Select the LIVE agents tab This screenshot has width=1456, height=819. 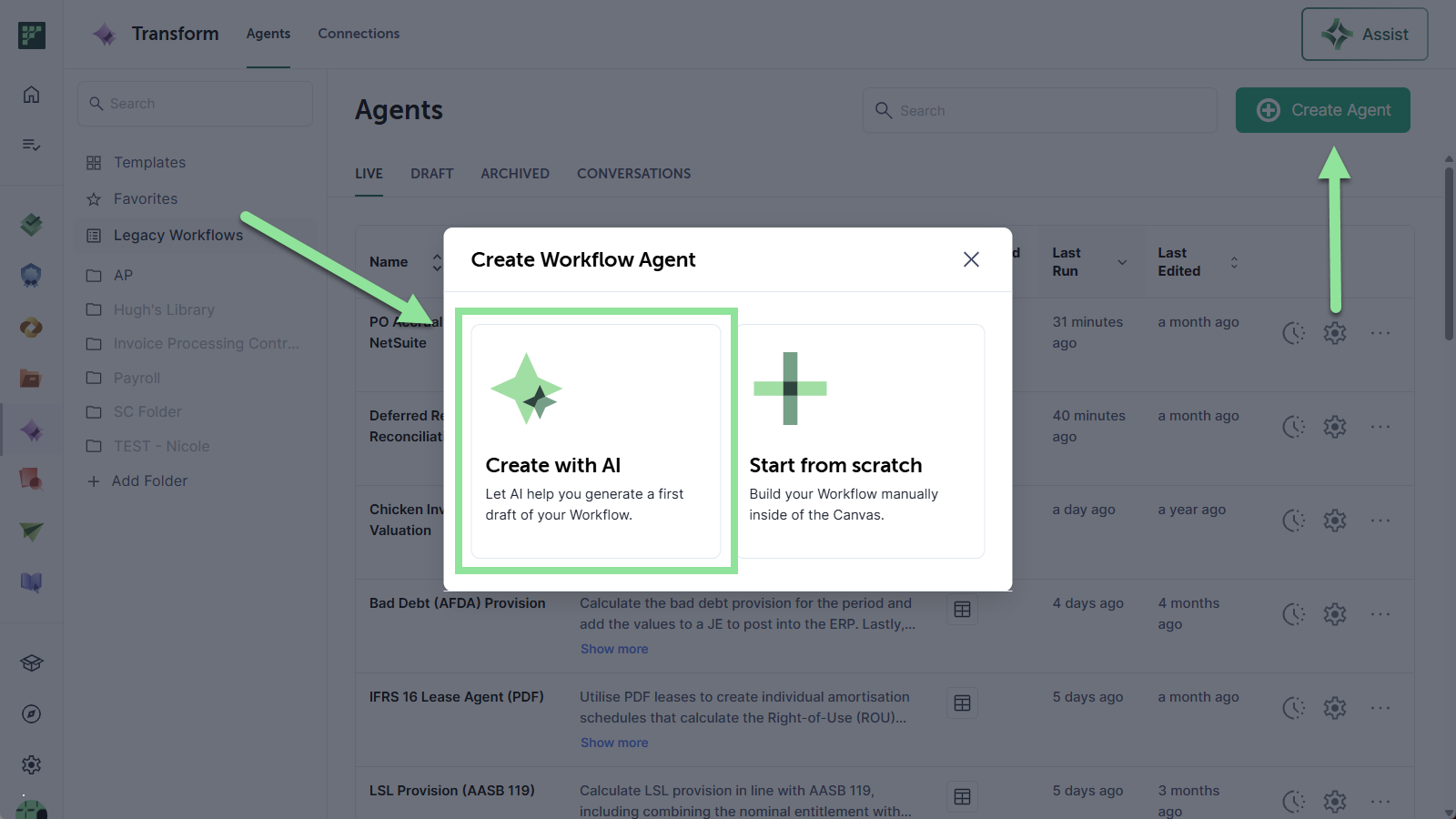(x=369, y=174)
